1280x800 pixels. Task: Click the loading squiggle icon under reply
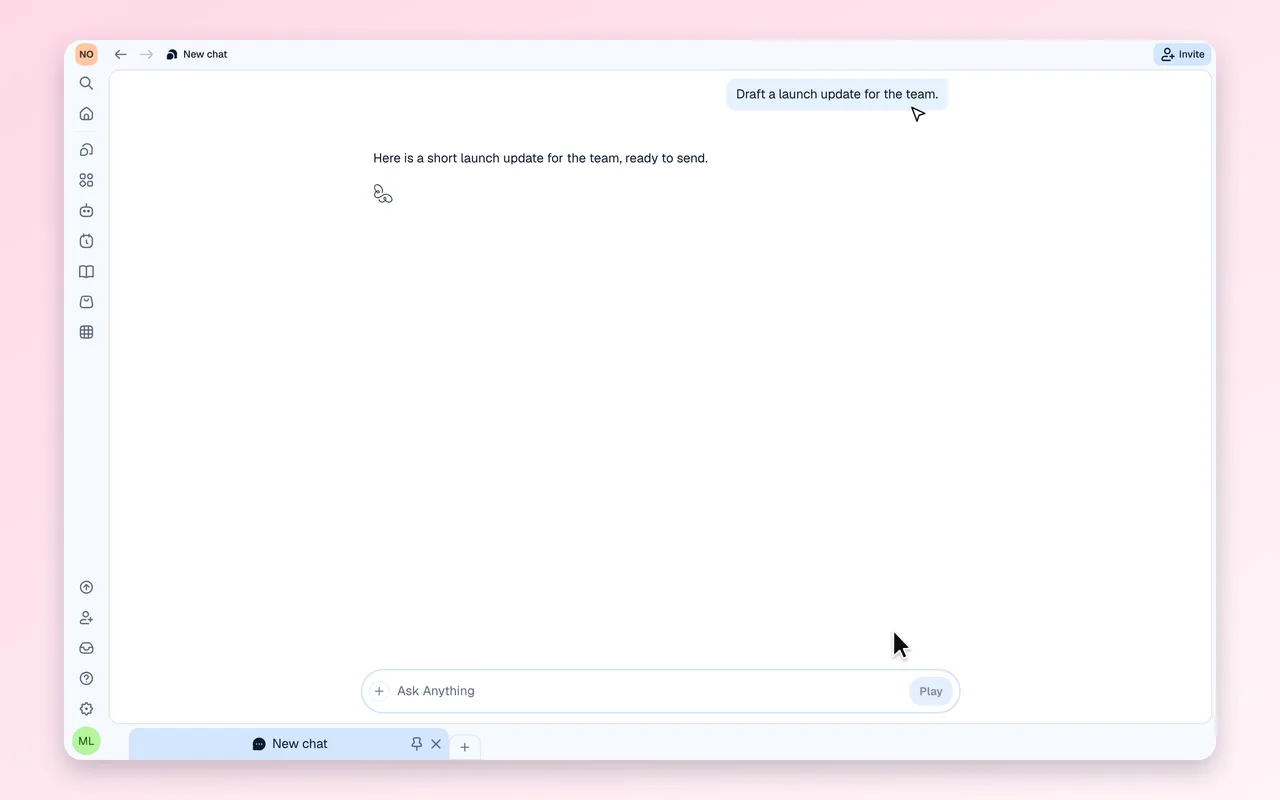click(x=383, y=194)
